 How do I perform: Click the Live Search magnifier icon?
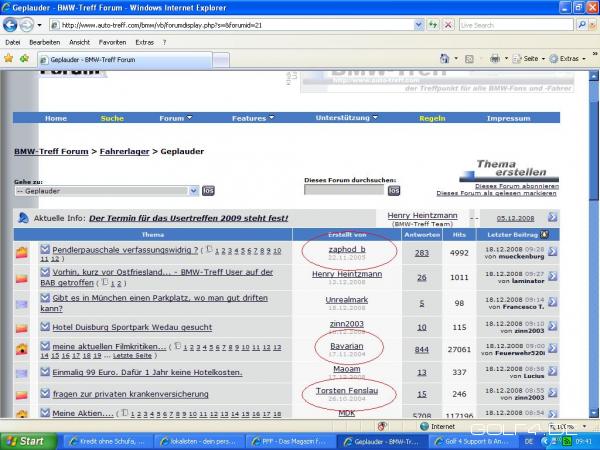[582, 25]
